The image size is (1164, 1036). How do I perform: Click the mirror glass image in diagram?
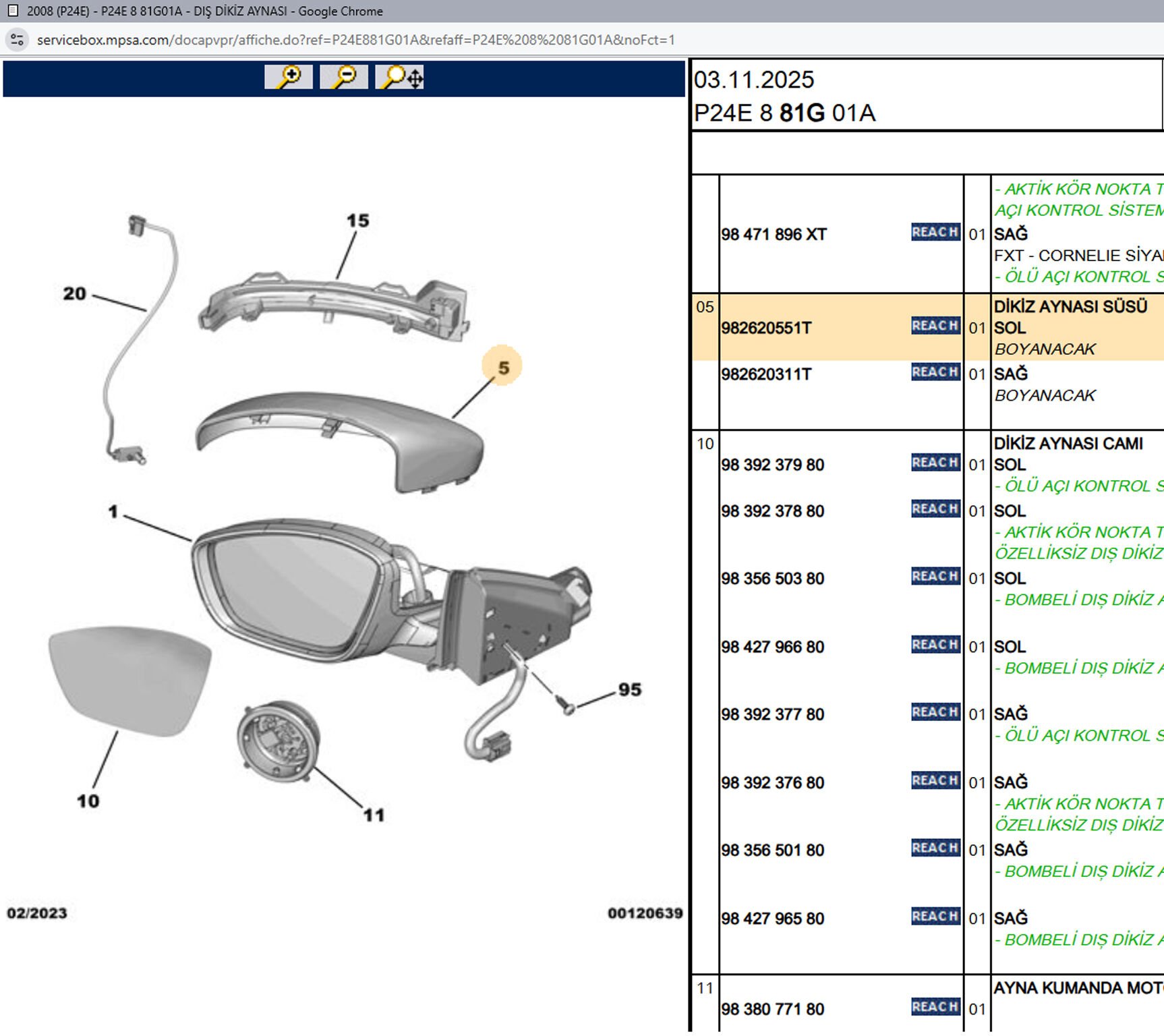pyautogui.click(x=129, y=678)
